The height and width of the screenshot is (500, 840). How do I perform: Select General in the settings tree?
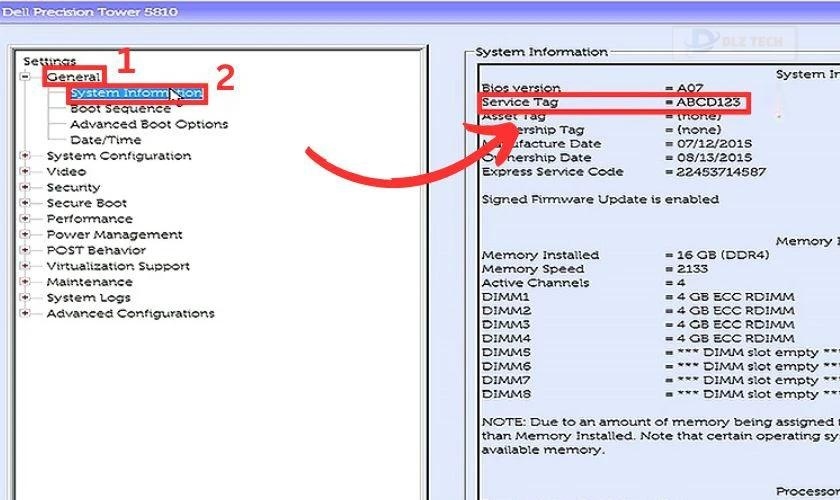tap(73, 77)
